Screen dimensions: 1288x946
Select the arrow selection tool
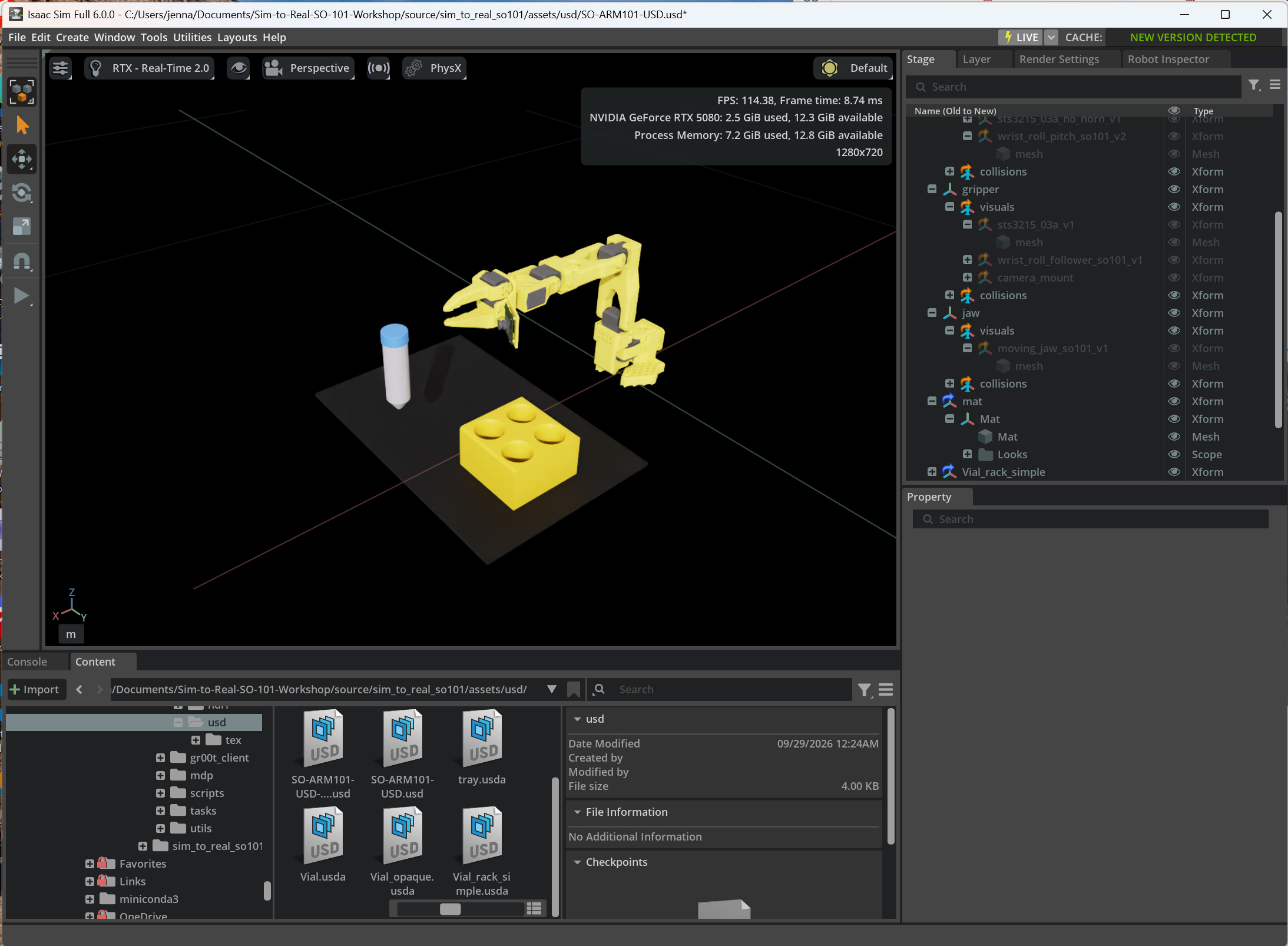pos(22,125)
